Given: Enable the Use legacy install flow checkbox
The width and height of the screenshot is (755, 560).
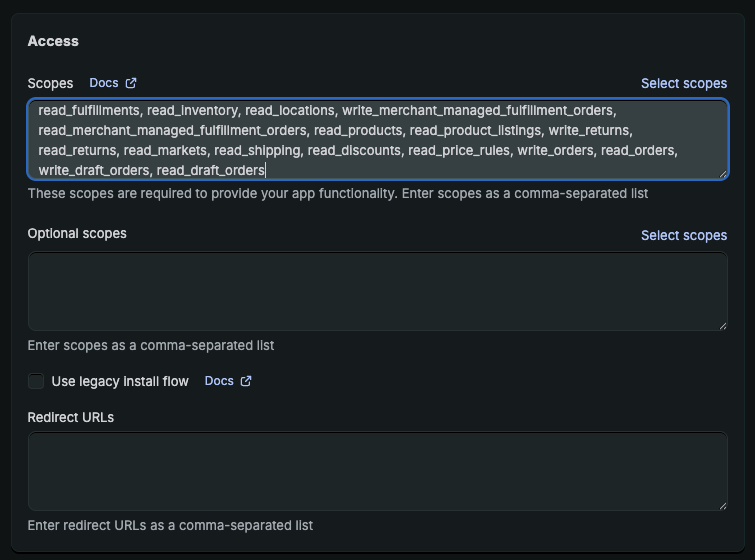Looking at the screenshot, I should coord(36,381).
